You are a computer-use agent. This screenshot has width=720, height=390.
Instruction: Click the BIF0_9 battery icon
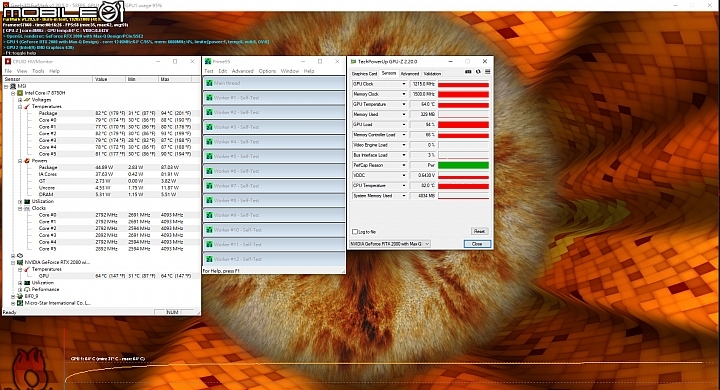[x=20, y=296]
